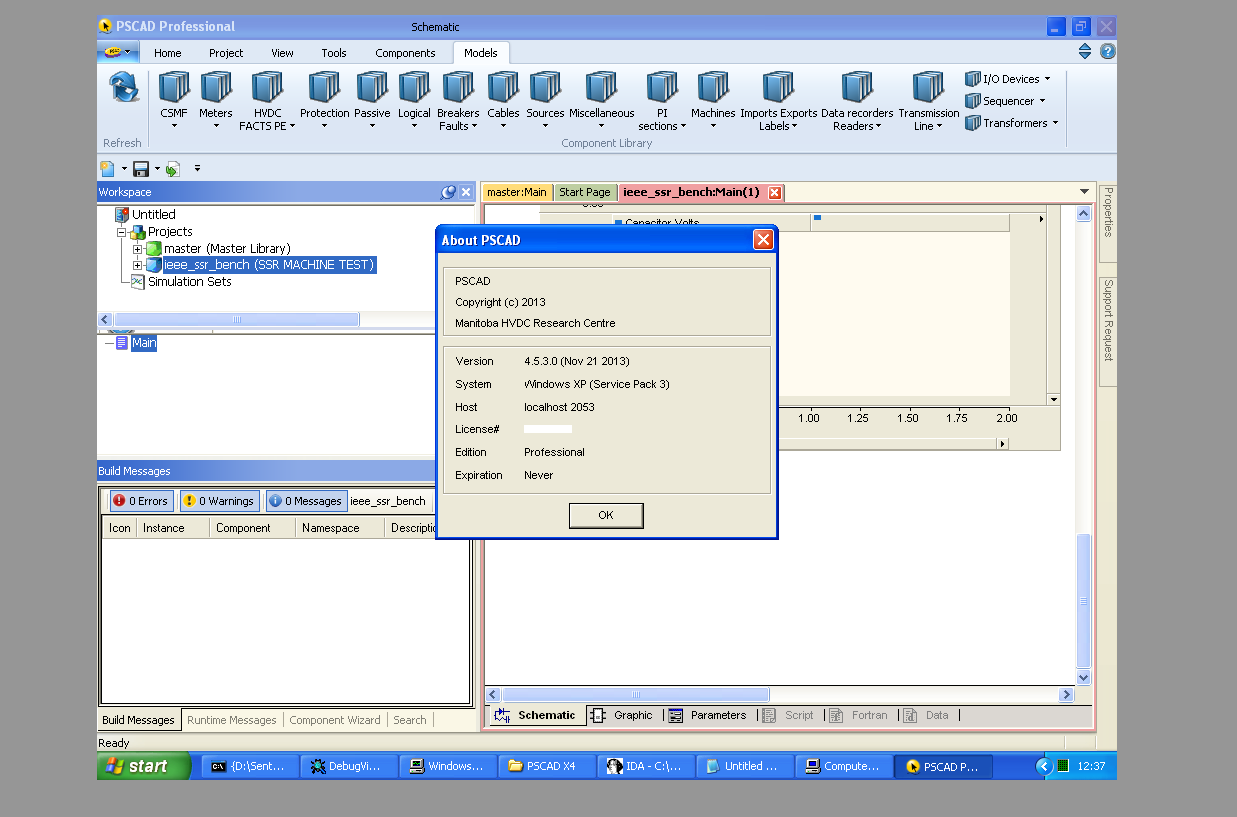Switch to the master:Main document tab
1237x817 pixels.
517,192
